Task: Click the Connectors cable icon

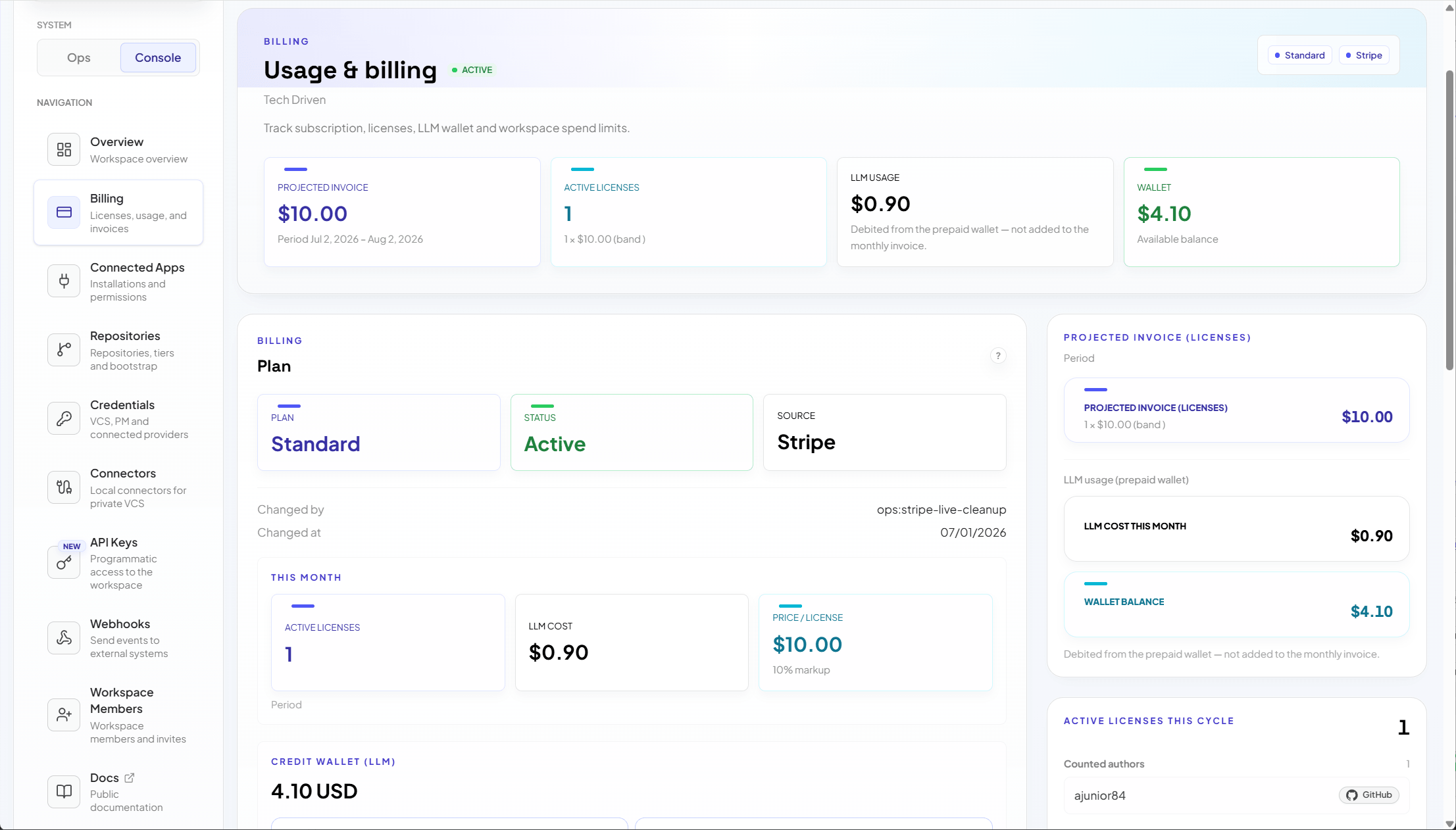Action: click(x=64, y=487)
